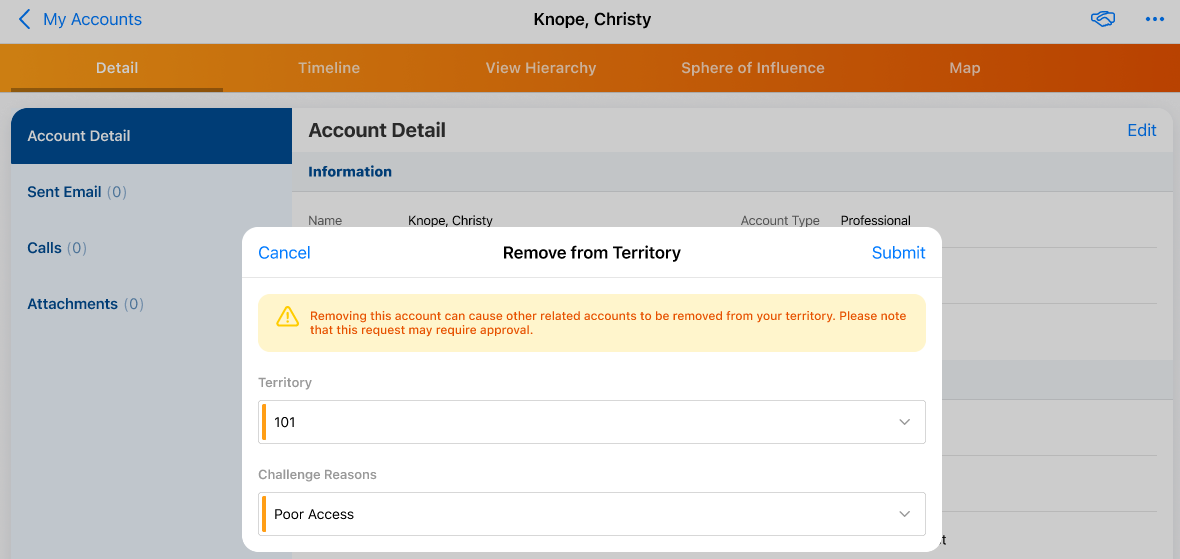Click the handshake icon in top bar
The height and width of the screenshot is (559, 1180).
click(1103, 19)
